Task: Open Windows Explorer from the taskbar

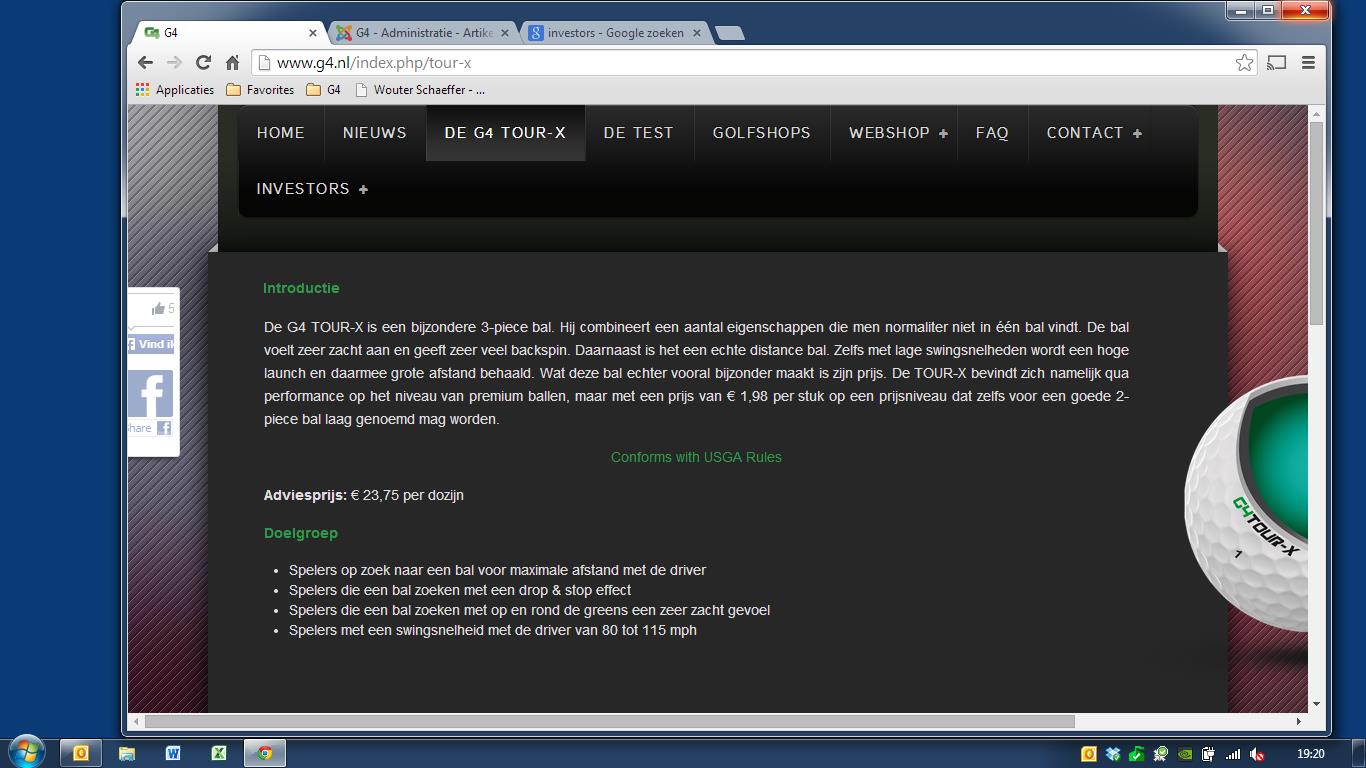Action: click(x=127, y=753)
